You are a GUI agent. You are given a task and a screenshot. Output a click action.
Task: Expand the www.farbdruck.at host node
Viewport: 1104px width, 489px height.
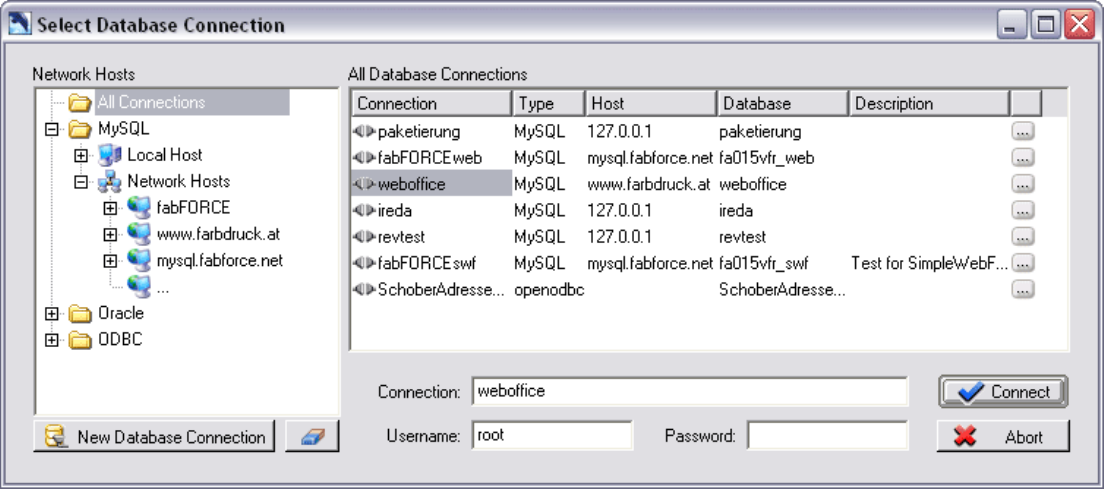pyautogui.click(x=110, y=234)
